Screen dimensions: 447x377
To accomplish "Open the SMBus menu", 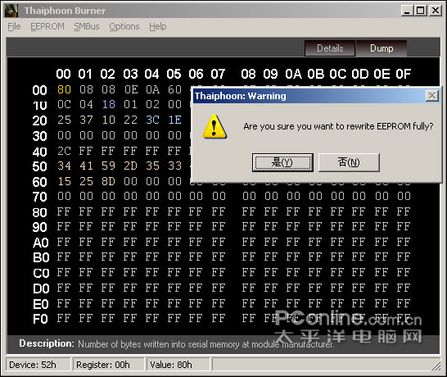I will pyautogui.click(x=87, y=26).
